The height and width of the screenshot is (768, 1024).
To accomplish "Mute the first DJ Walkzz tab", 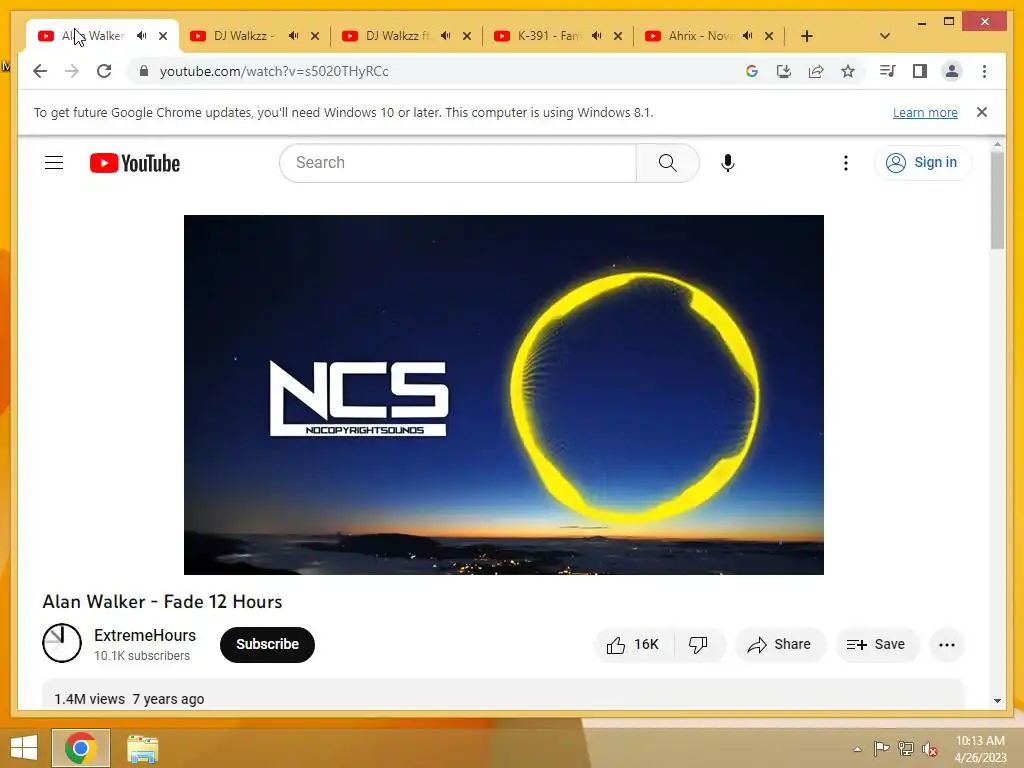I will 293,36.
